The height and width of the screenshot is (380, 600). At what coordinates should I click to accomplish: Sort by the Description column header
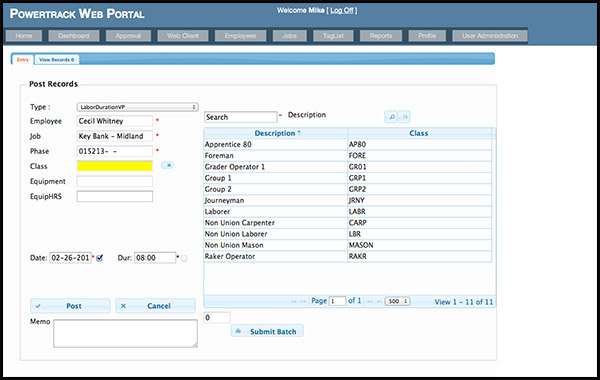click(x=276, y=133)
